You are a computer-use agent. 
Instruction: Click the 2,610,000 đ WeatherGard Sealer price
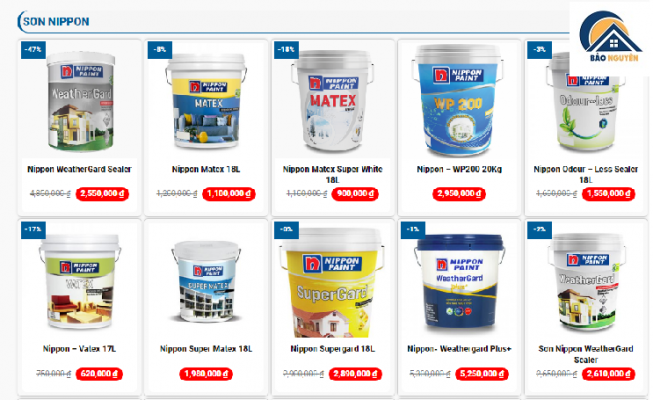pos(608,374)
